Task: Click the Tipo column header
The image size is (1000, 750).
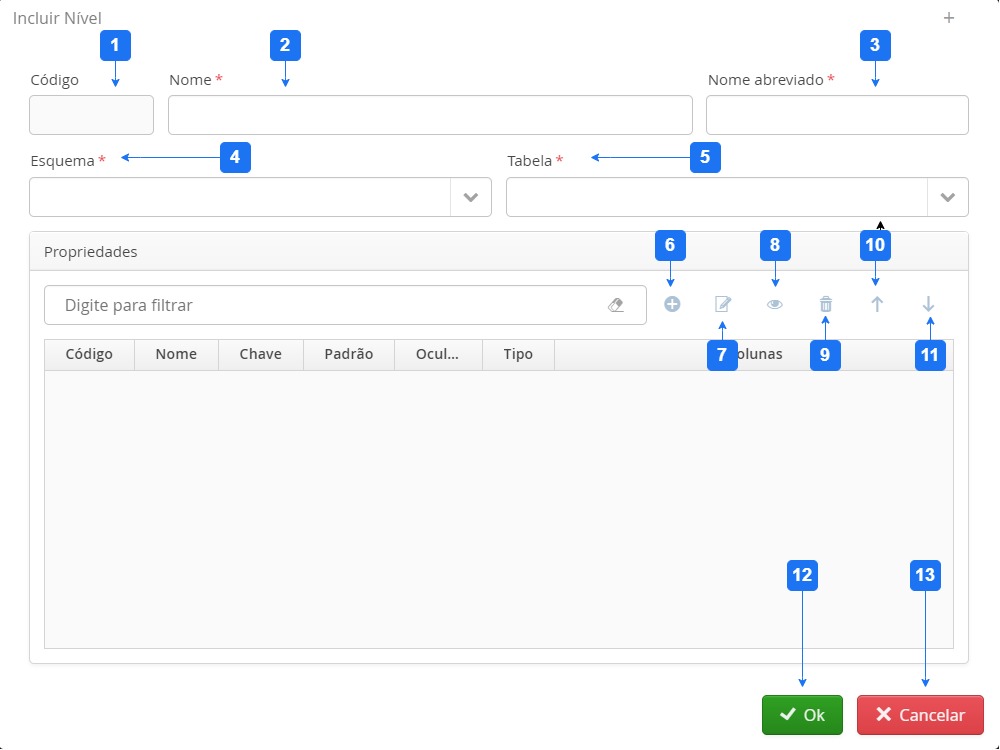Action: click(x=518, y=355)
